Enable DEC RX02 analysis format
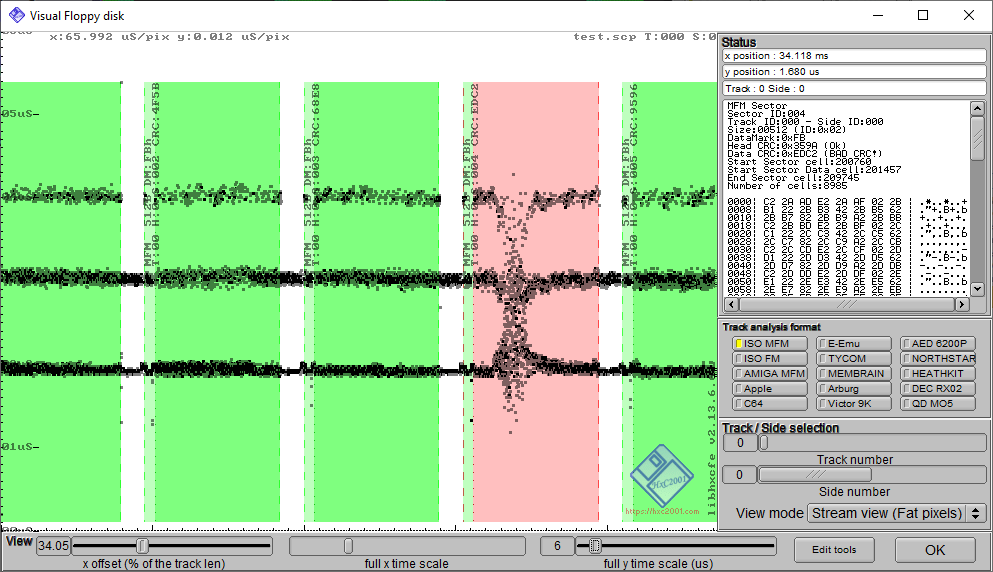 [x=938, y=389]
